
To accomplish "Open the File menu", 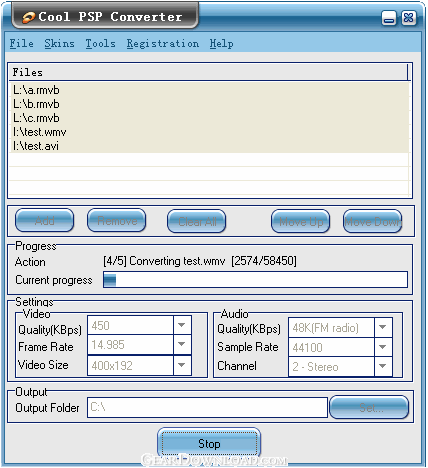I will point(21,44).
